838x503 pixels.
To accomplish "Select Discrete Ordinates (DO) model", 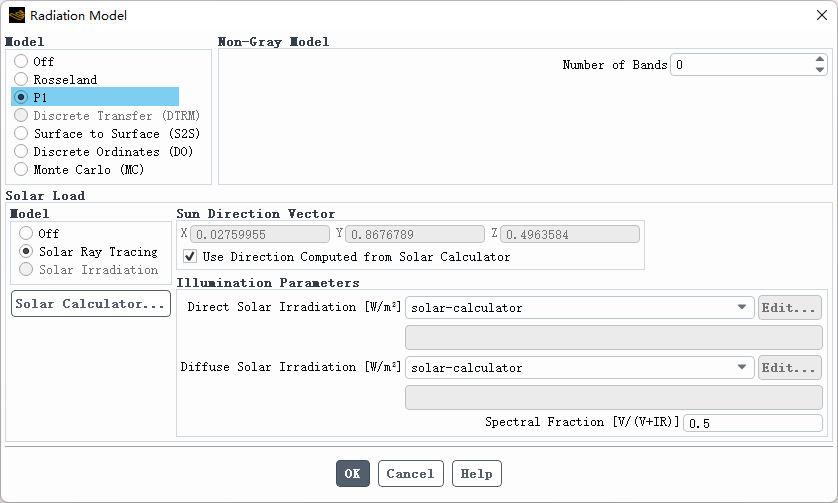I will click(21, 151).
